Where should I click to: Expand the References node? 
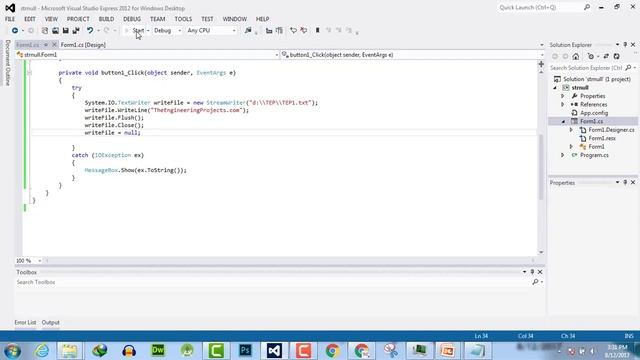[563, 104]
